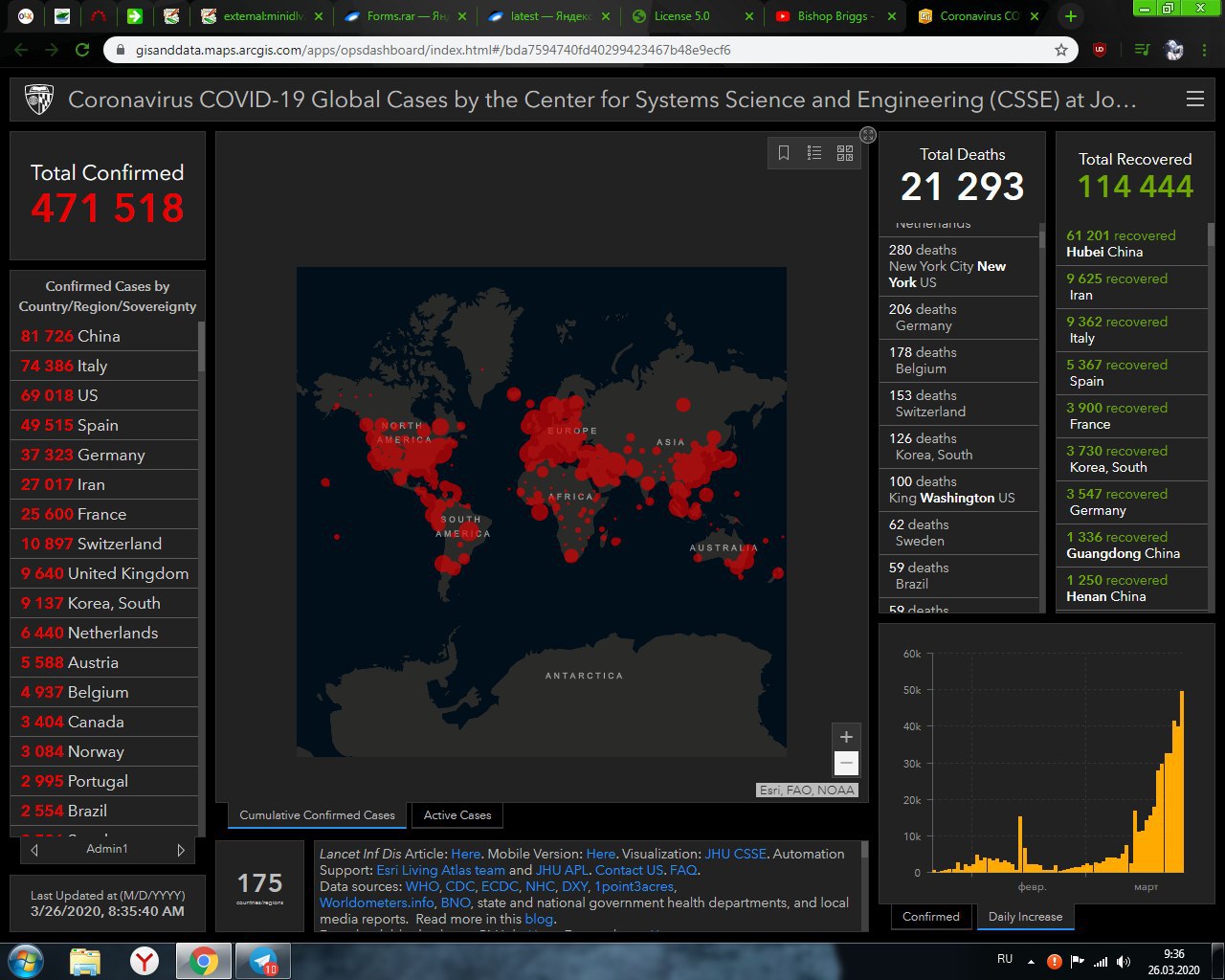
Task: Go forward in browser history
Action: click(52, 50)
